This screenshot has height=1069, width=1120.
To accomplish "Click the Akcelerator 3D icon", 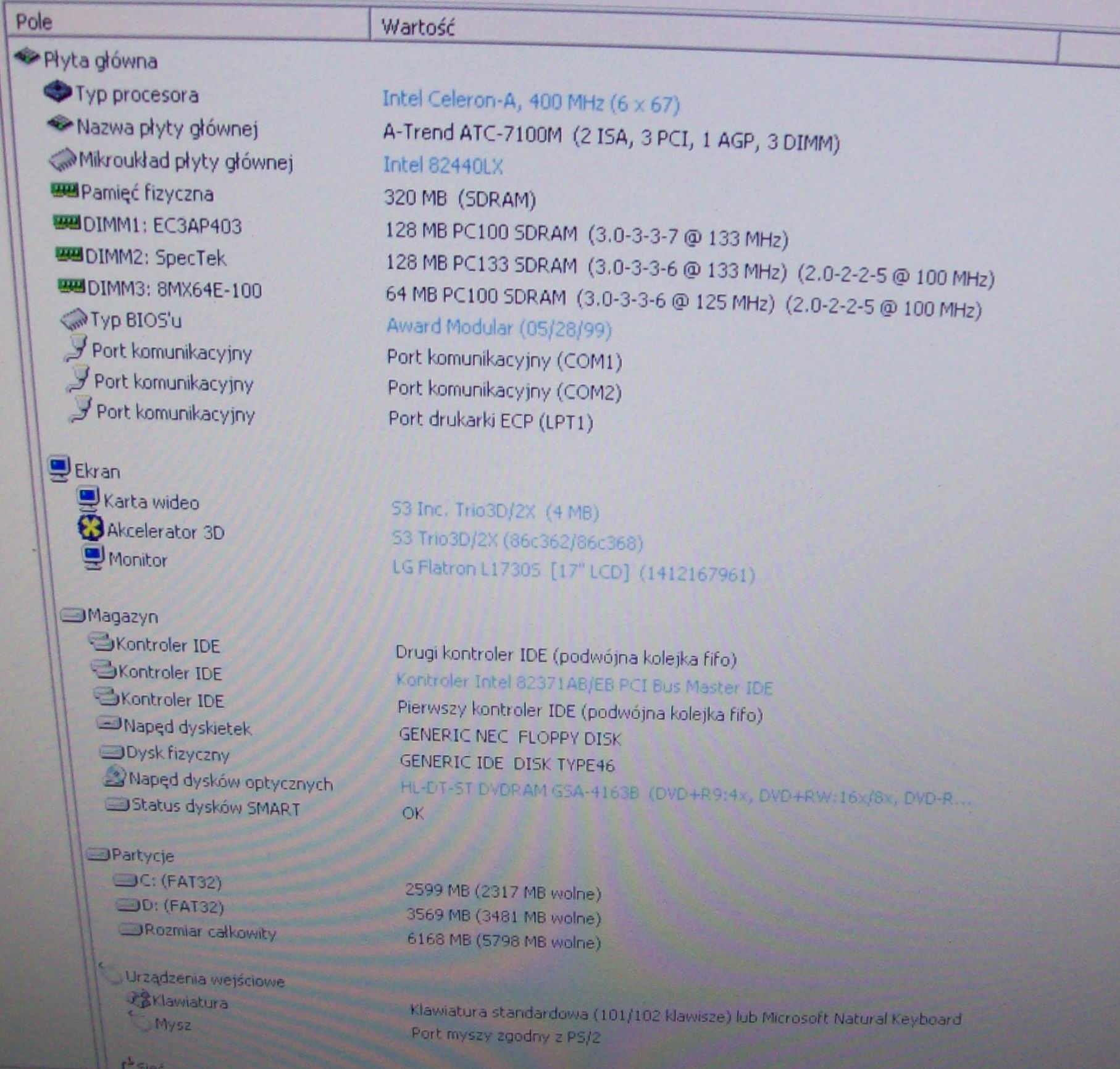I will pyautogui.click(x=91, y=528).
